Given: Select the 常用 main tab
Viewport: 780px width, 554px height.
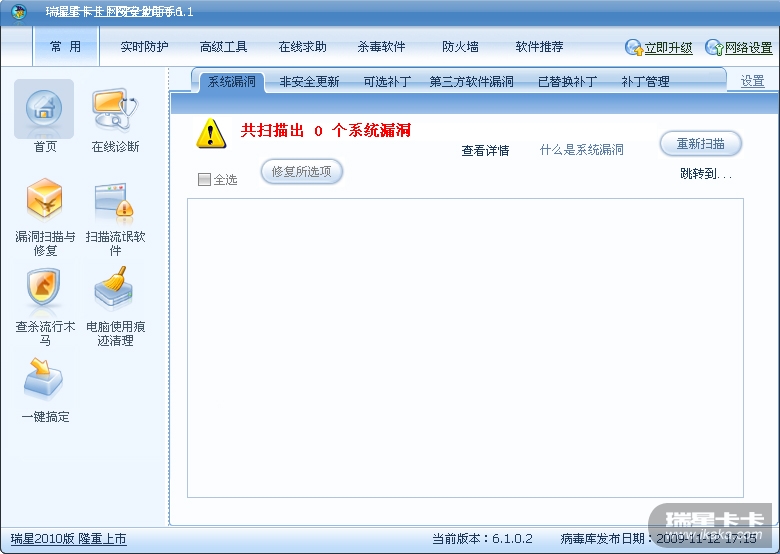Looking at the screenshot, I should pos(66,46).
